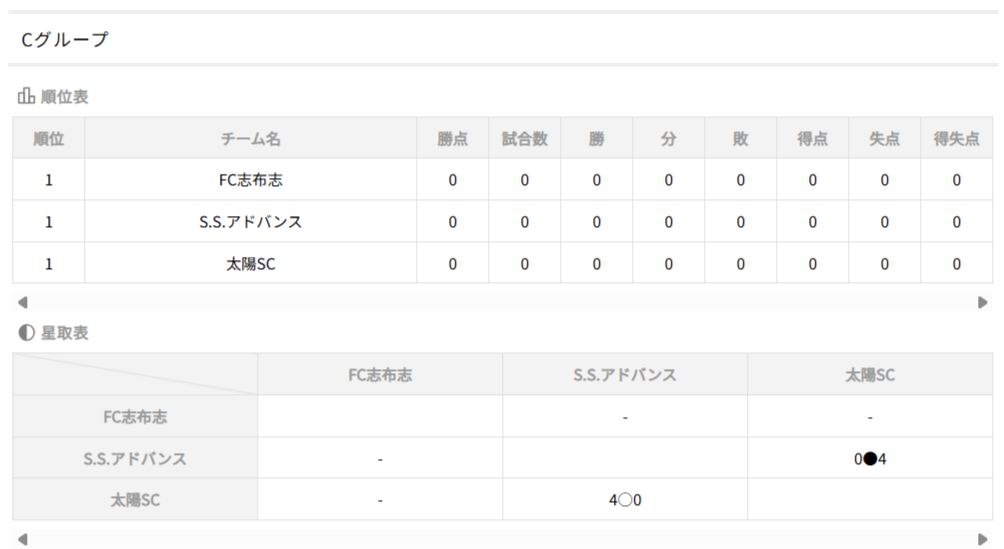The image size is (1004, 549).
Task: Click the 試合数 column header
Action: click(x=524, y=139)
